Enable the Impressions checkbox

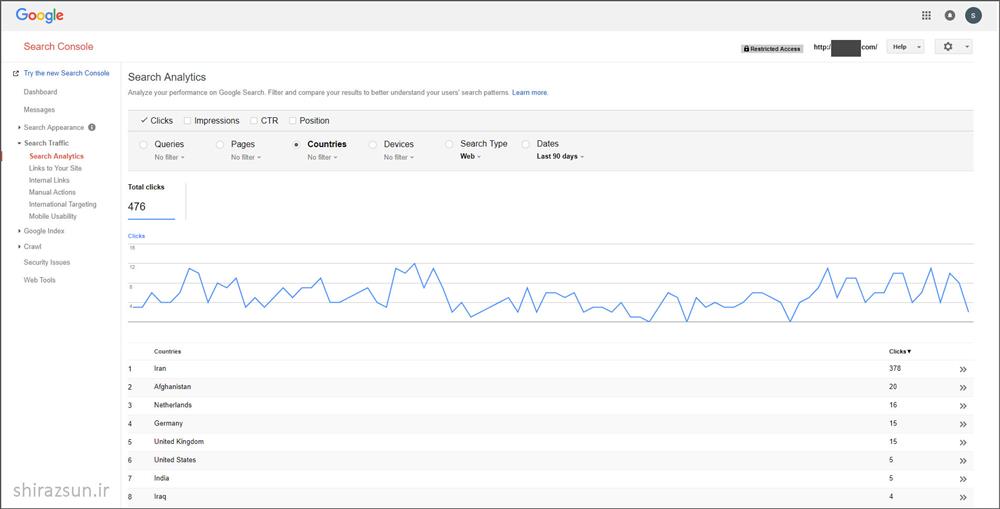pyautogui.click(x=187, y=121)
